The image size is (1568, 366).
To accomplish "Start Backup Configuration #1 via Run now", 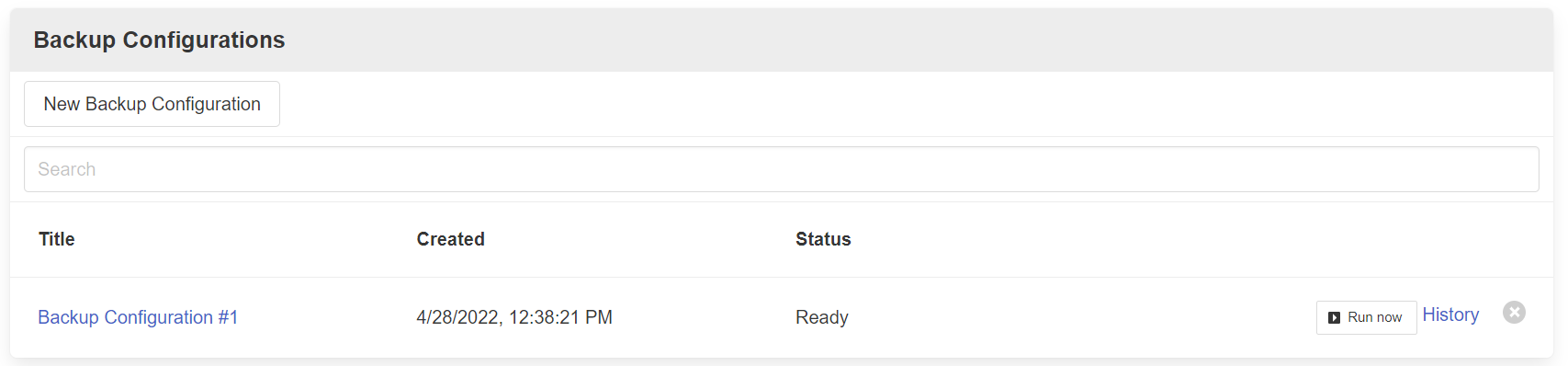I will [x=1366, y=317].
